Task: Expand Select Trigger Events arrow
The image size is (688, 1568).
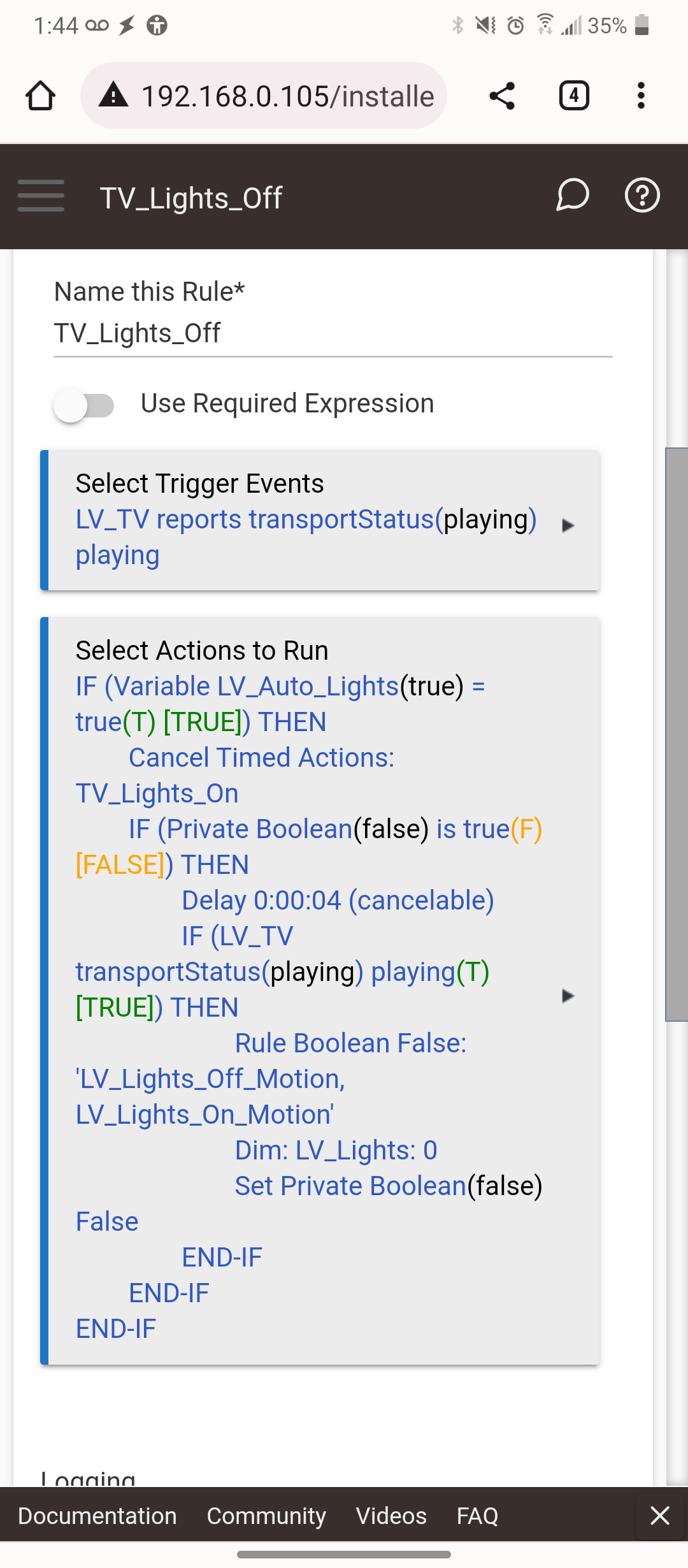Action: (x=568, y=526)
